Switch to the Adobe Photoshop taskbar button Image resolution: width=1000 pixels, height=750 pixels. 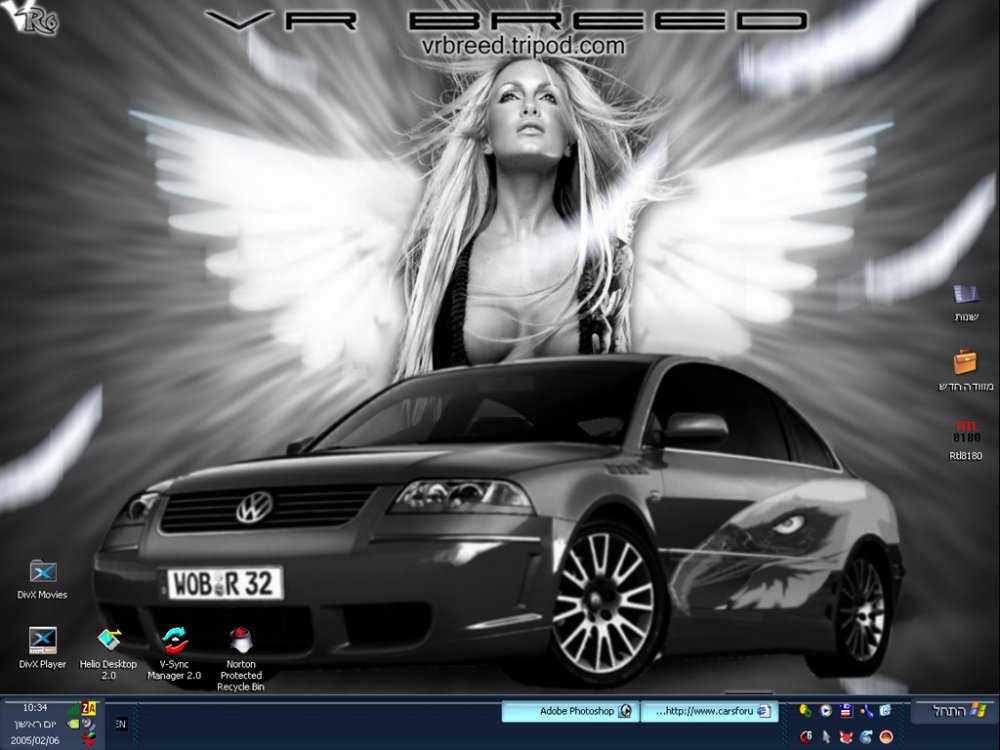pyautogui.click(x=570, y=711)
